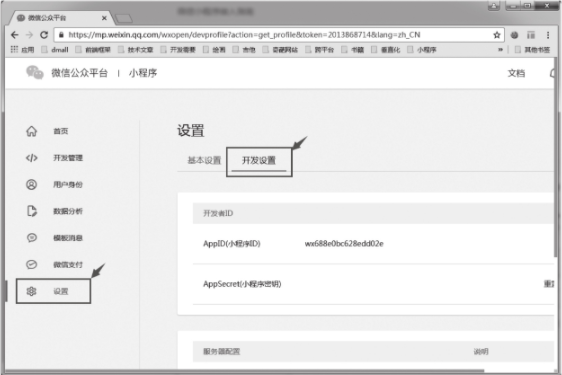This screenshot has width=562, height=375.
Task: Click the 设置 page heading
Action: (191, 130)
